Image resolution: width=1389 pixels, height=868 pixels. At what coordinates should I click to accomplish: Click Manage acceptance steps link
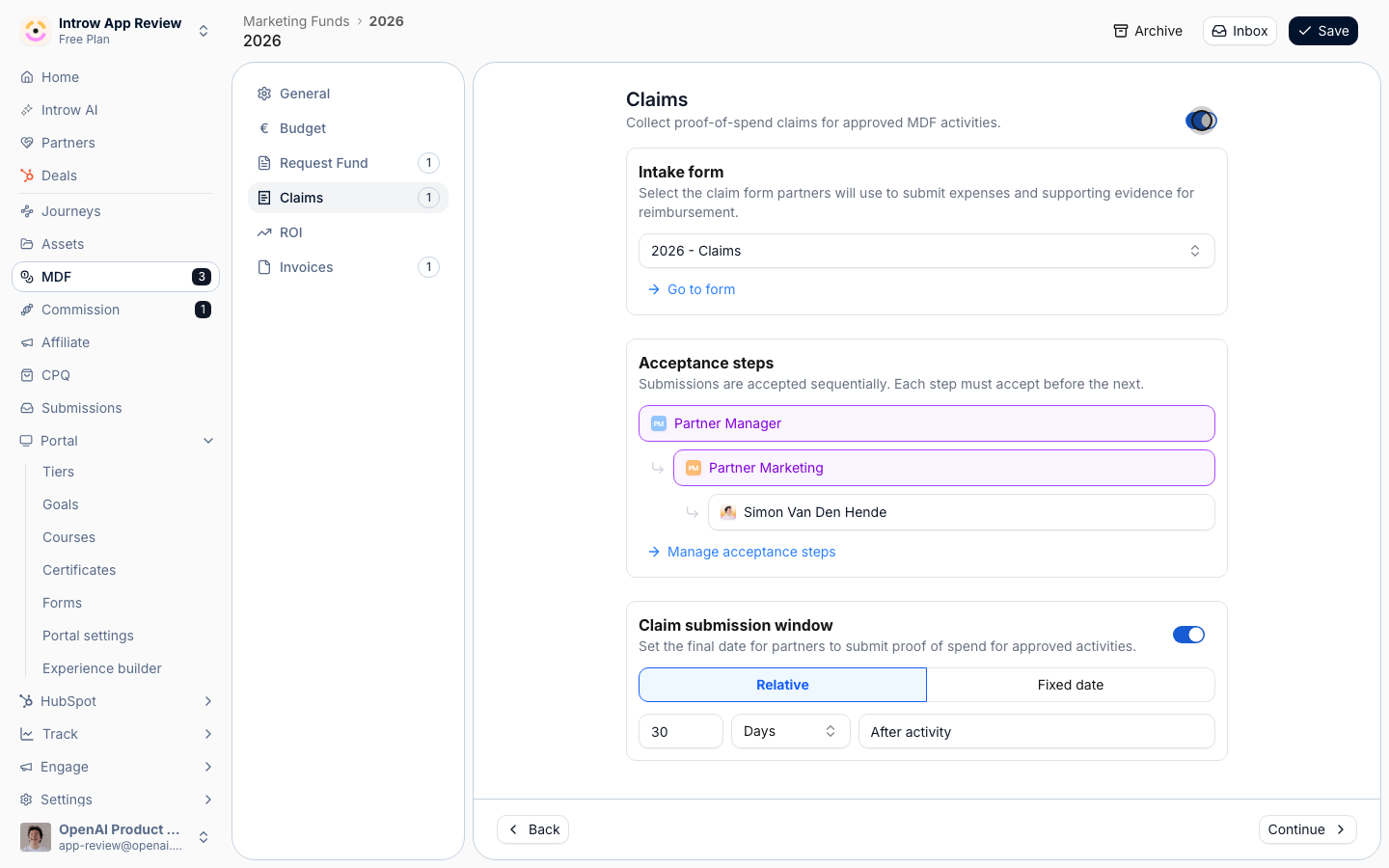pos(742,552)
